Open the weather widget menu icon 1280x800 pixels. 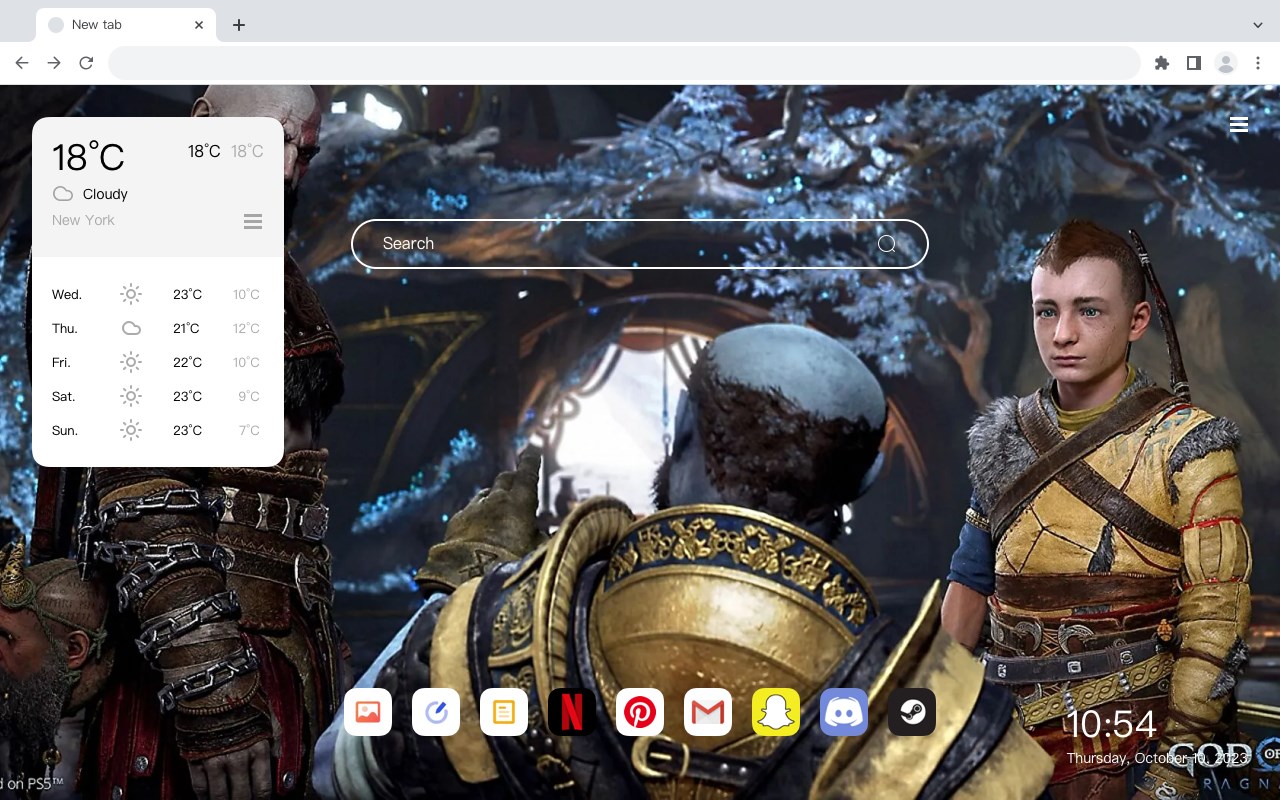[253, 221]
